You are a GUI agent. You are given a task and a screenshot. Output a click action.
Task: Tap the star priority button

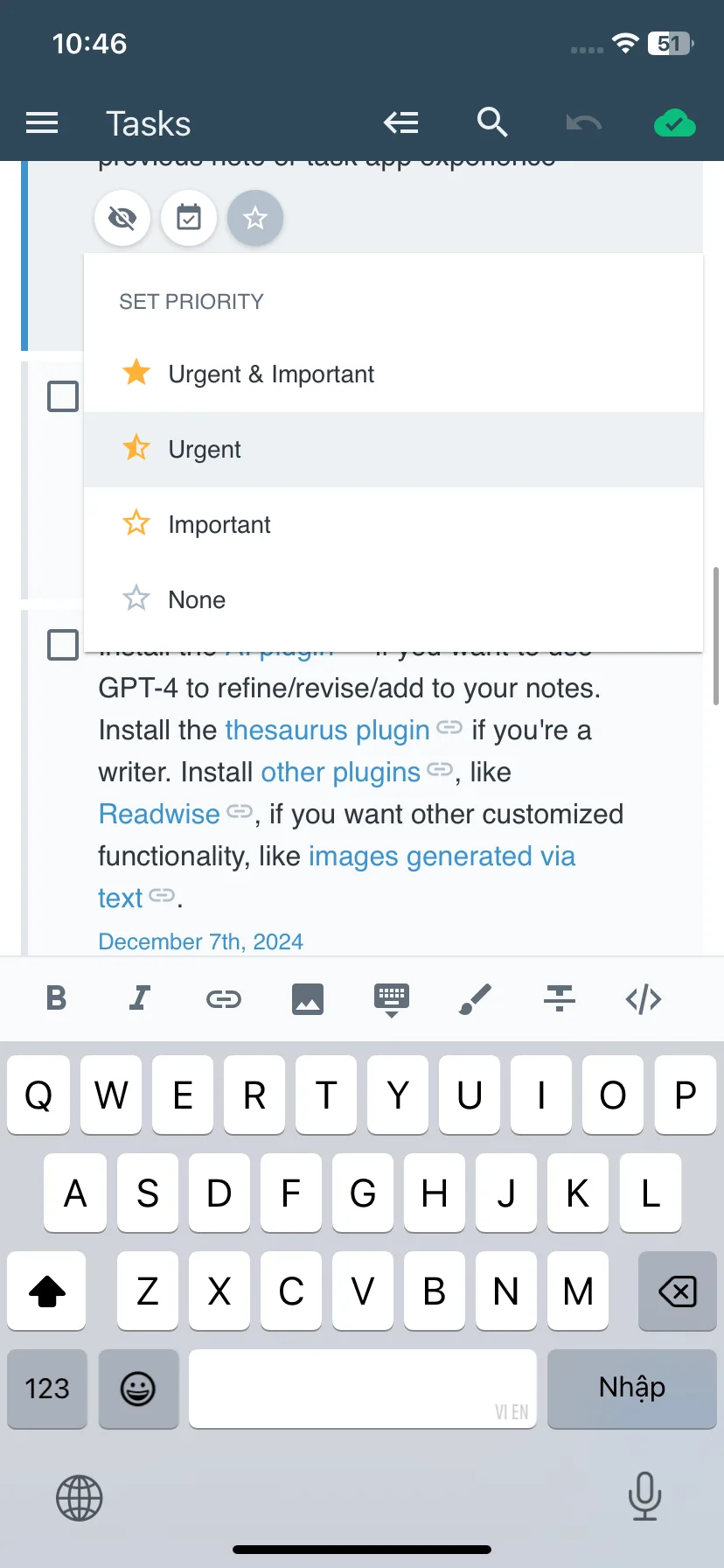point(255,218)
